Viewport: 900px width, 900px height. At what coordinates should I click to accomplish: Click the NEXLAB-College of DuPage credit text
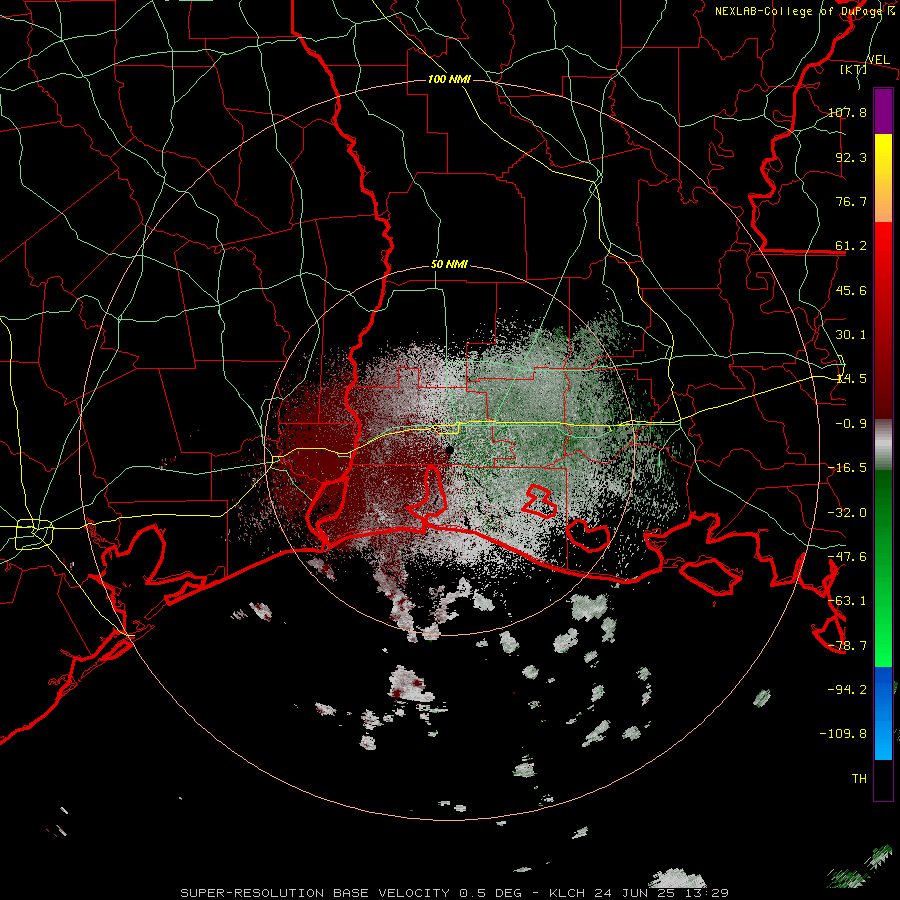[804, 11]
